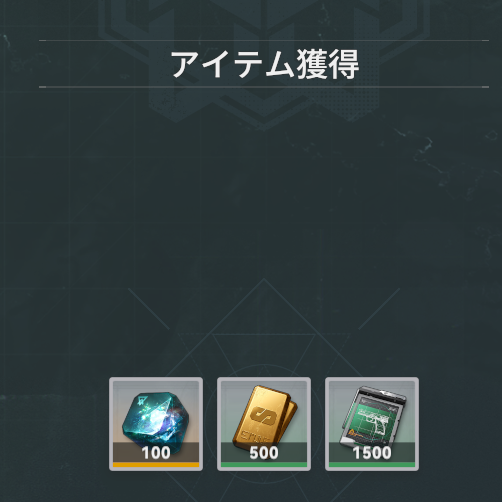The image size is (502, 502).
Task: Select the blue crystal gem reward
Action: point(156,424)
